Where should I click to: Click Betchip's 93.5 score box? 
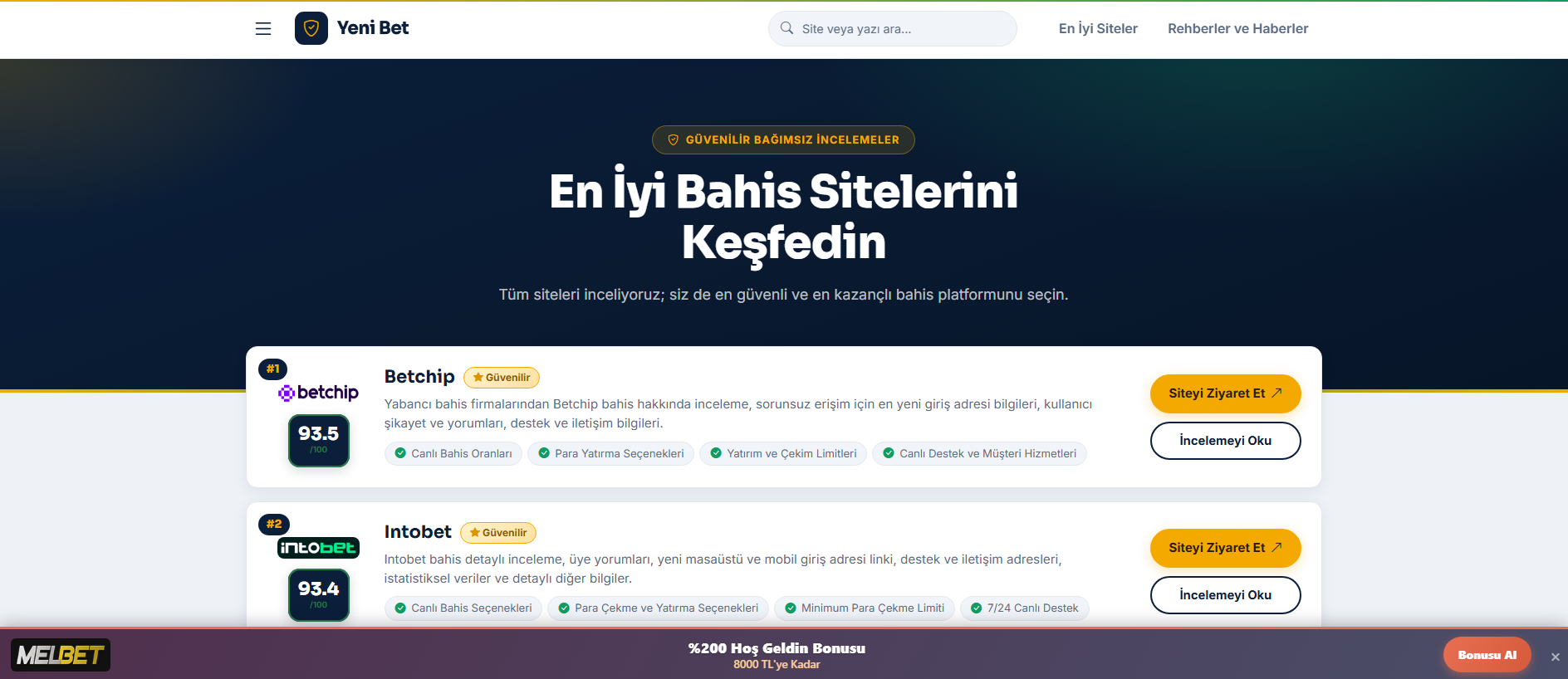point(319,441)
